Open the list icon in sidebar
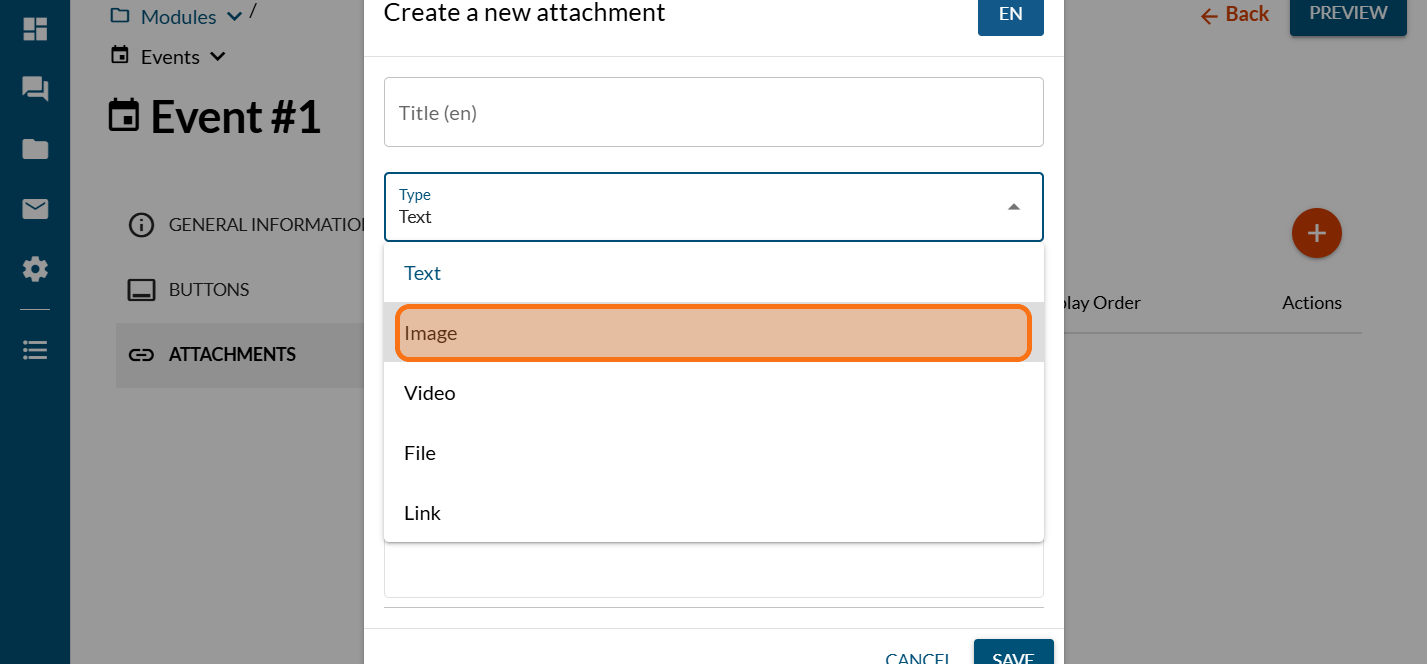This screenshot has height=664, width=1427. tap(35, 350)
